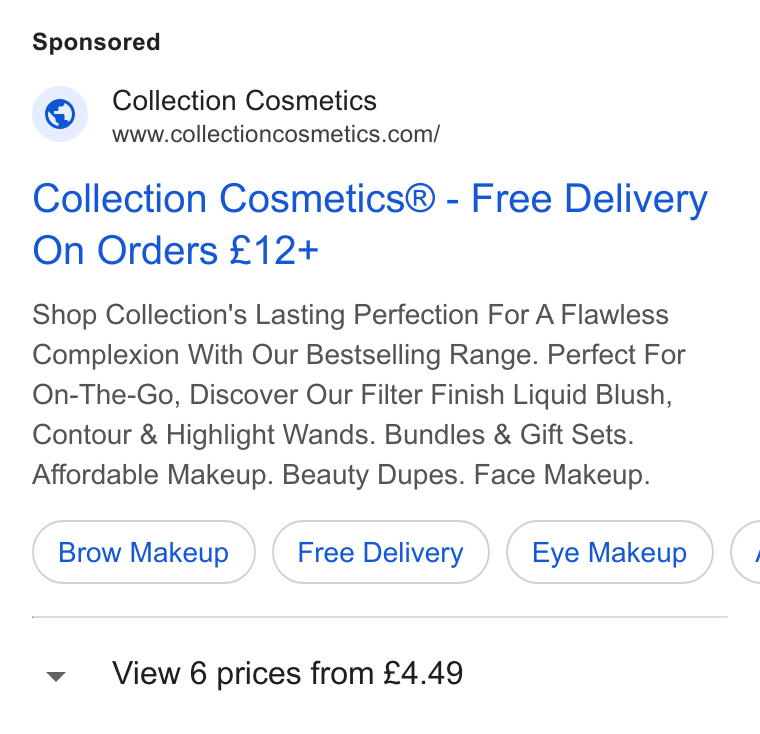The image size is (760, 734).
Task: Click 'Contour & Highlight Wands' text
Action: tap(204, 434)
